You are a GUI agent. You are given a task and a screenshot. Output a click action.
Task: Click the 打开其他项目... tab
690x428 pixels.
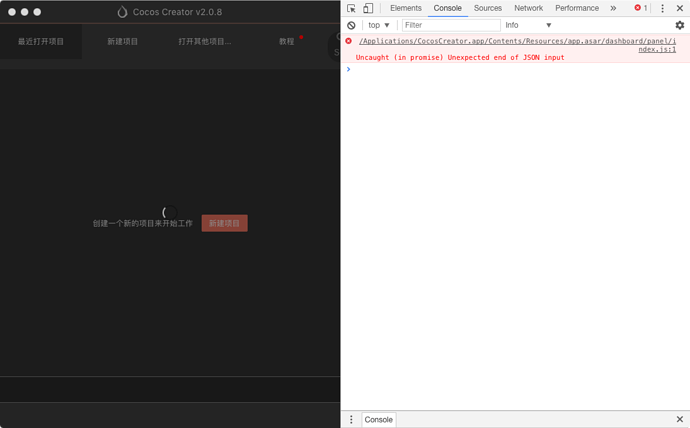pyautogui.click(x=205, y=41)
